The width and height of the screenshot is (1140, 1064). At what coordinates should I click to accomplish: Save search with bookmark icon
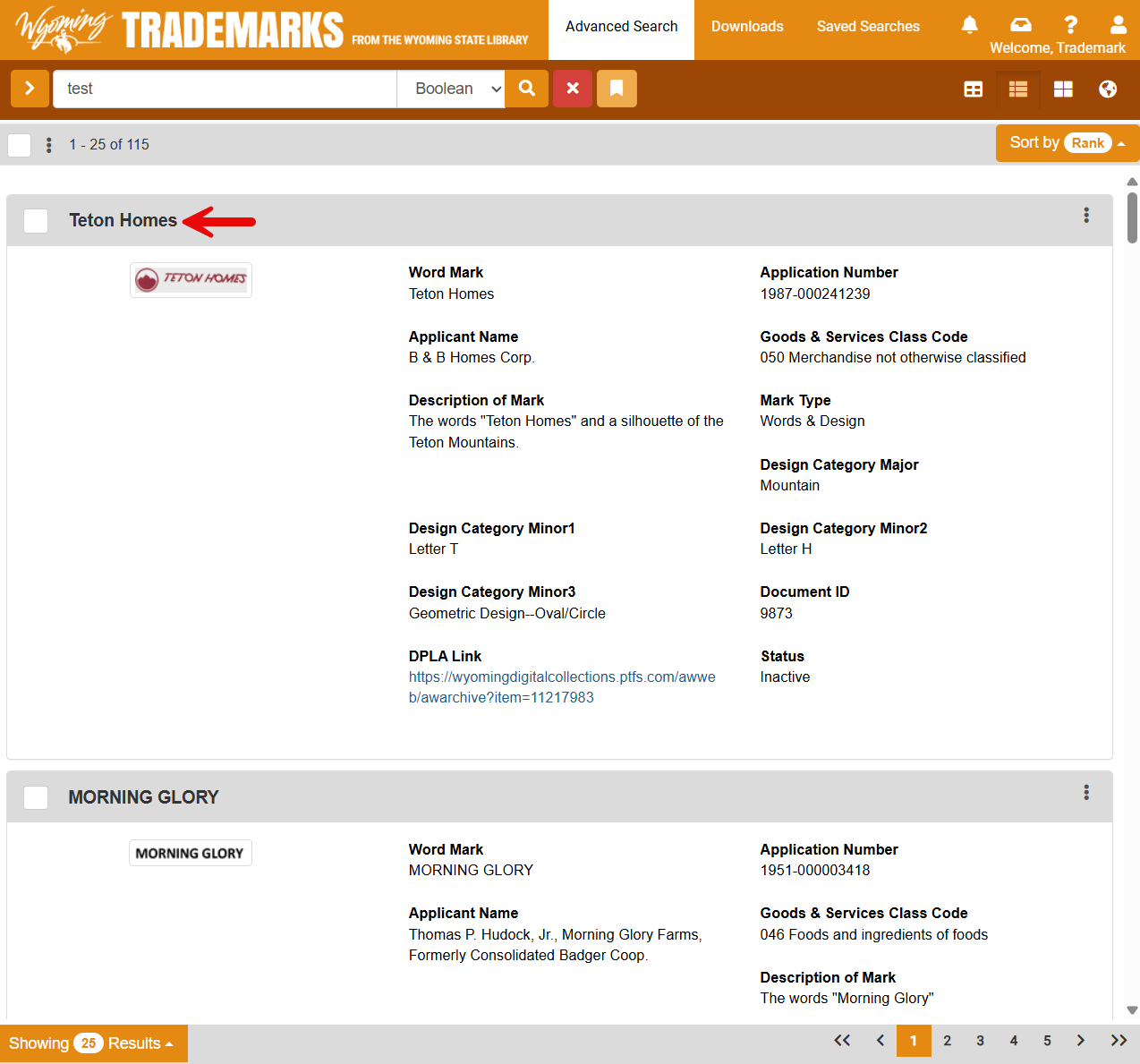click(617, 89)
